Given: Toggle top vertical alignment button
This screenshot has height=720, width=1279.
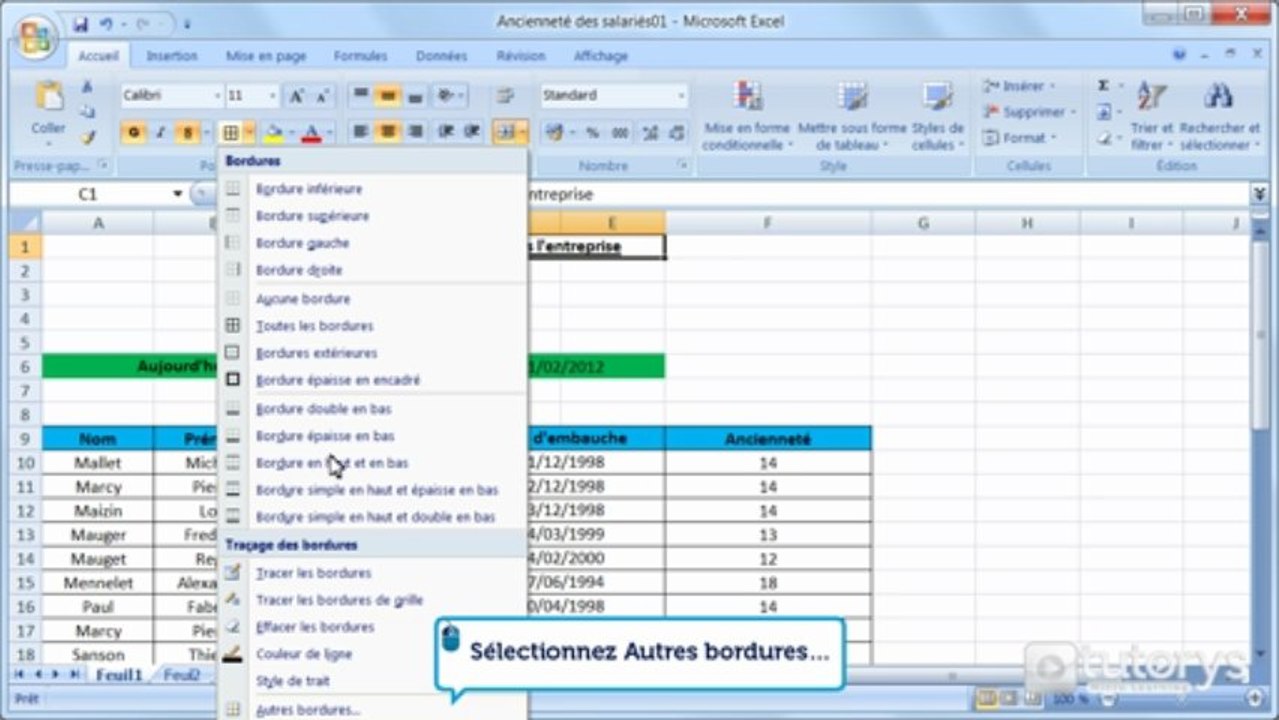Looking at the screenshot, I should coord(361,96).
